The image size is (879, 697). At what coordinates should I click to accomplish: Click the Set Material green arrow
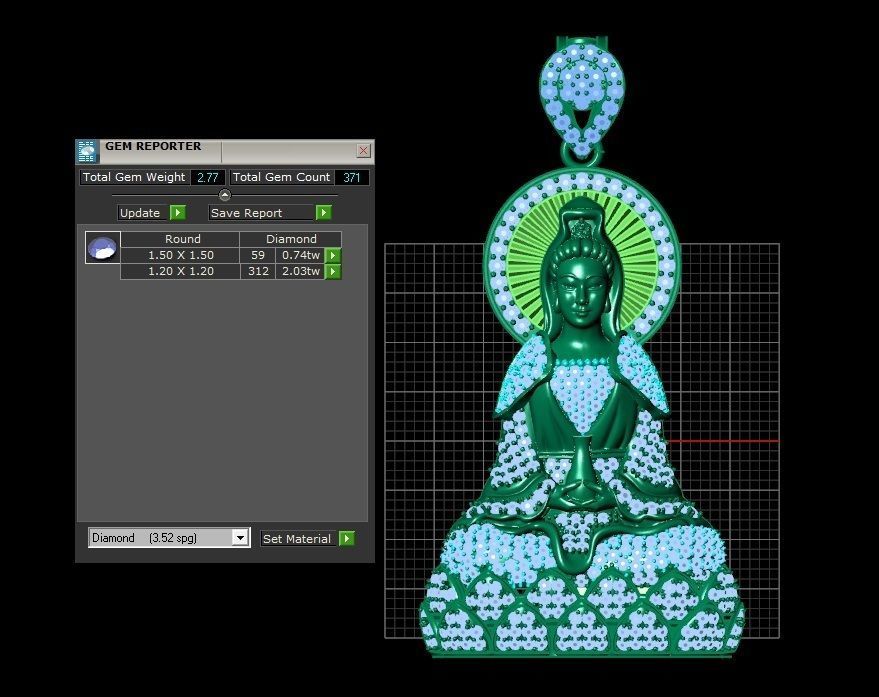click(x=347, y=538)
